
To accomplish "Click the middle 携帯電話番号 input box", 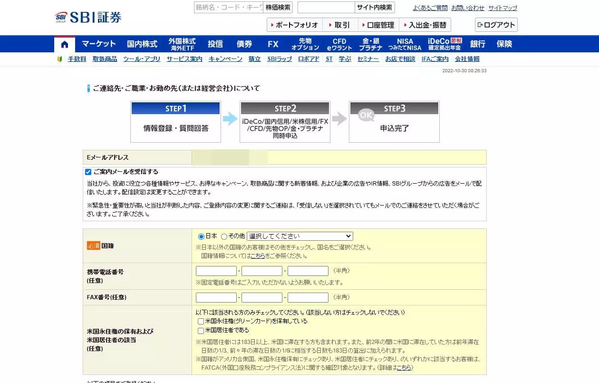I will (x=262, y=271).
